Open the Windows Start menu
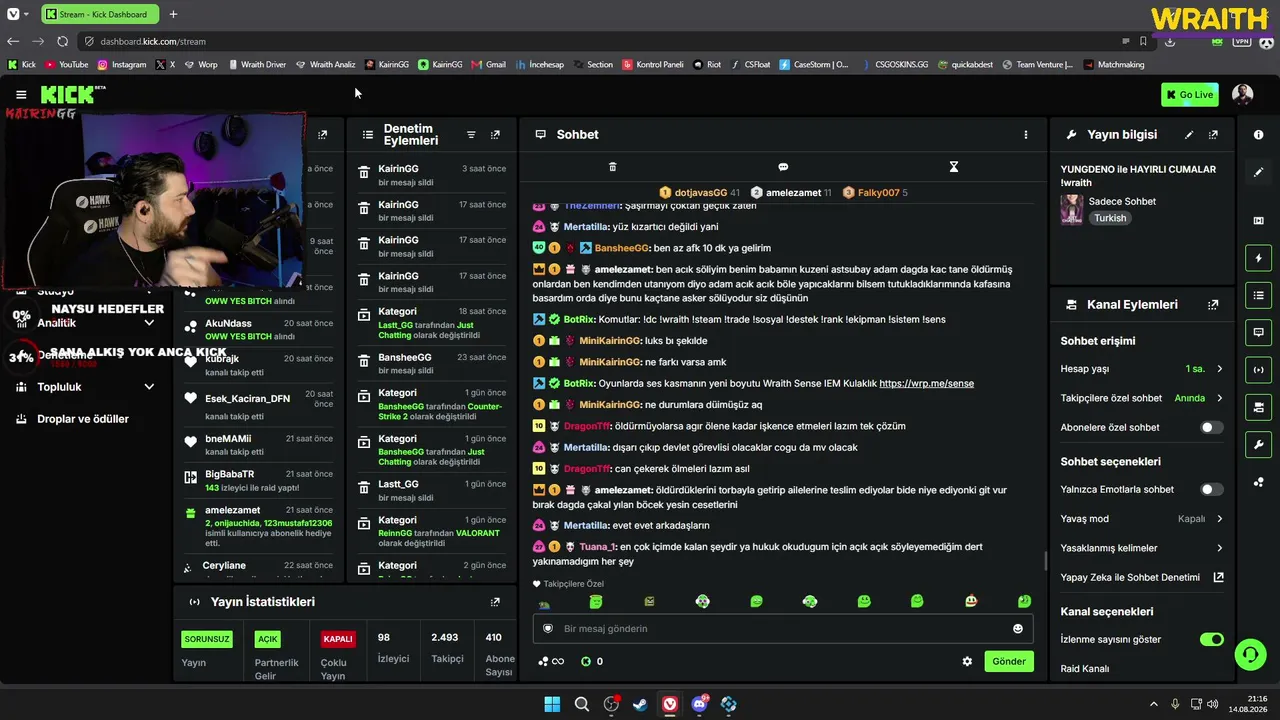This screenshot has width=1280, height=720. click(552, 704)
